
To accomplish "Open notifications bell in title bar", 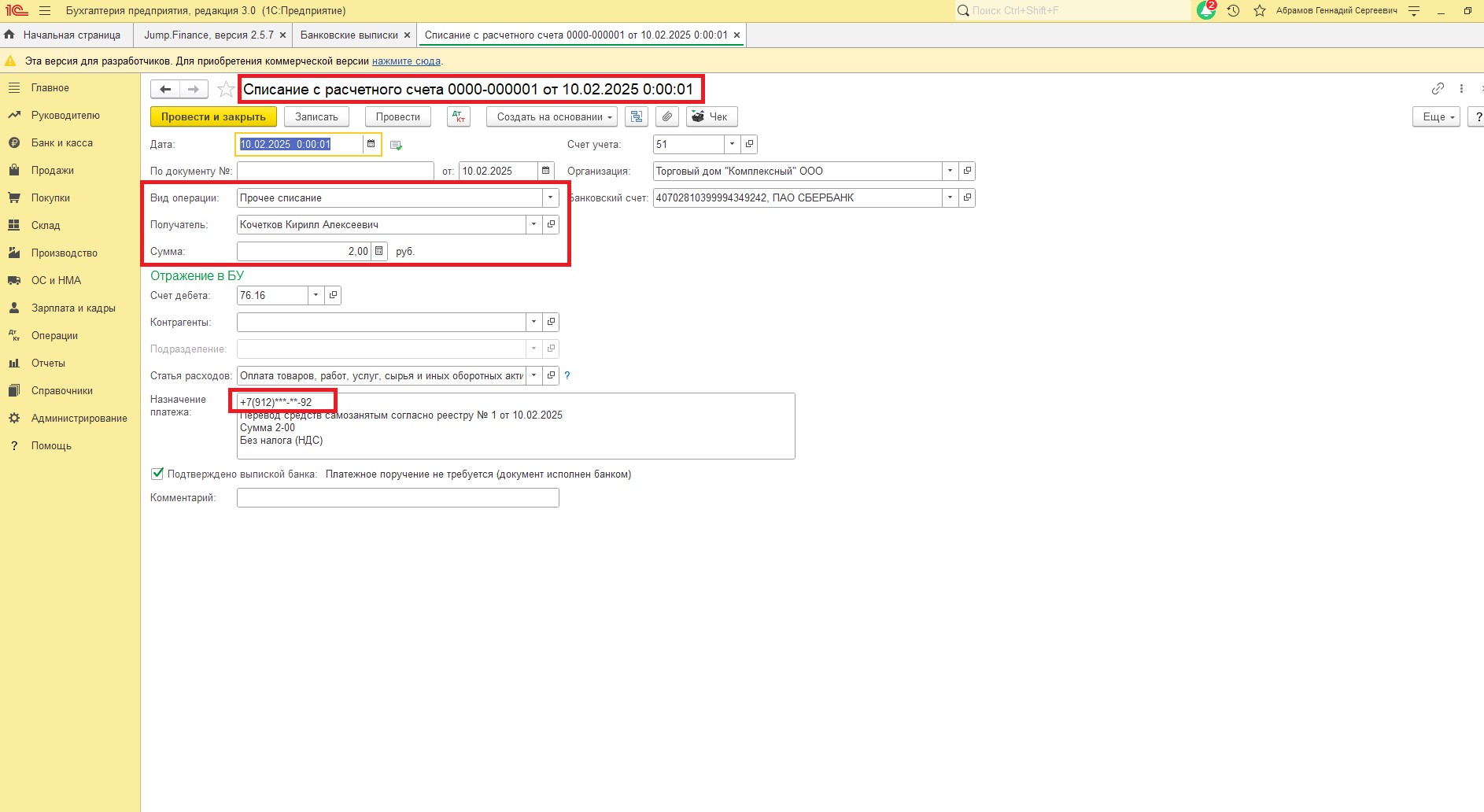I will (1205, 10).
